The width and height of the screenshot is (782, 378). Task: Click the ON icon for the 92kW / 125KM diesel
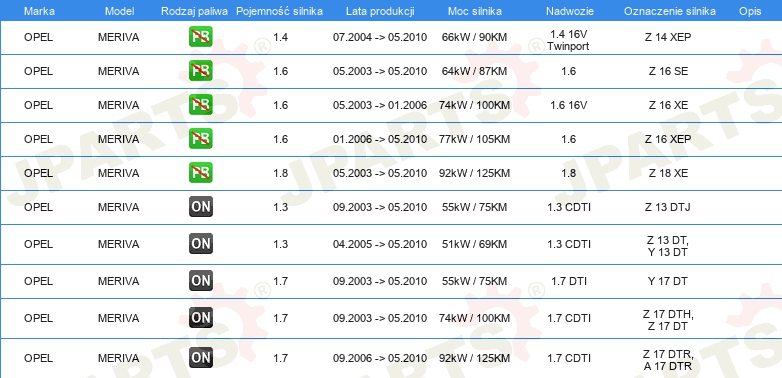click(201, 358)
